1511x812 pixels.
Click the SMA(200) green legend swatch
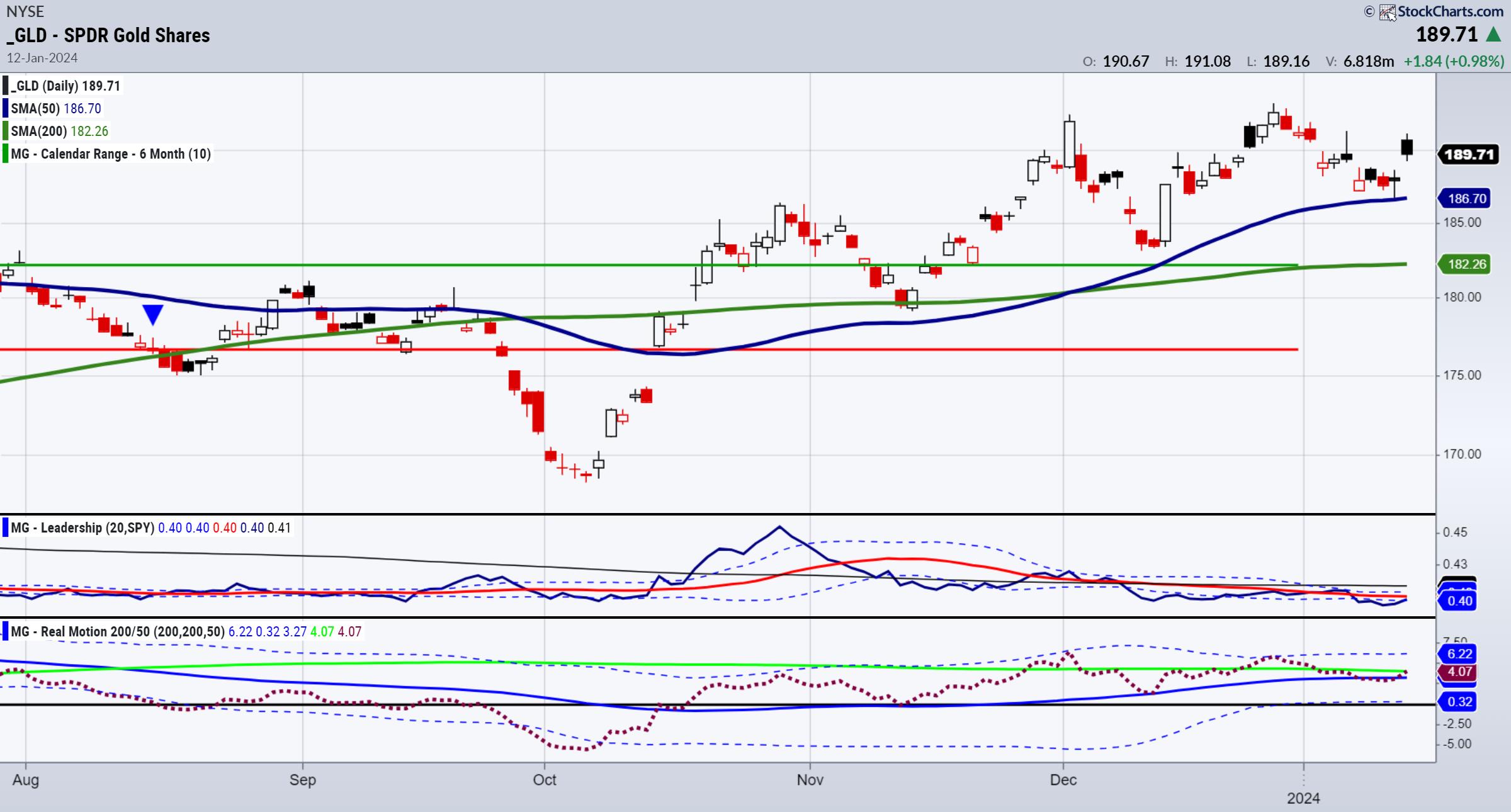point(6,131)
